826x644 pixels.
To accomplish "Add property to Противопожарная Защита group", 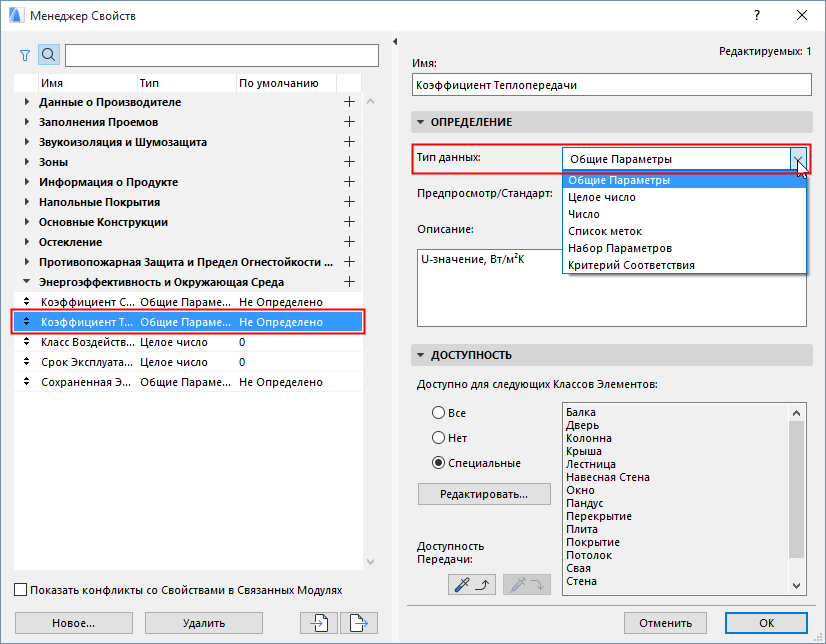I will [x=349, y=262].
